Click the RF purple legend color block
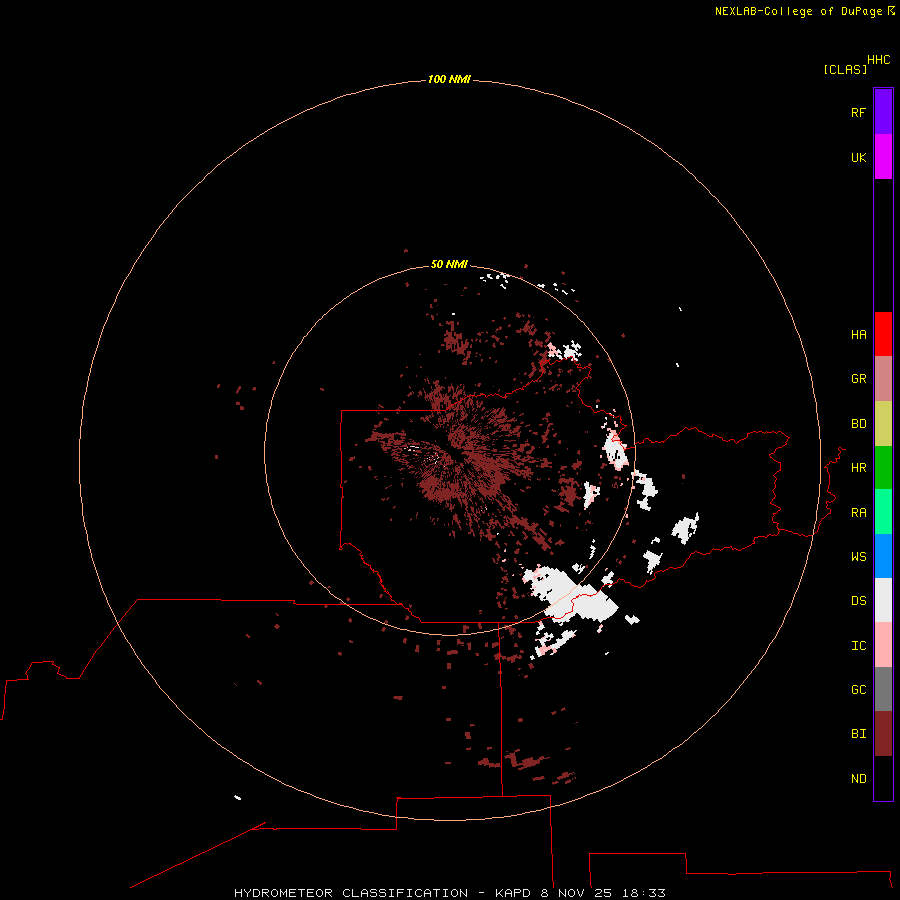 883,112
